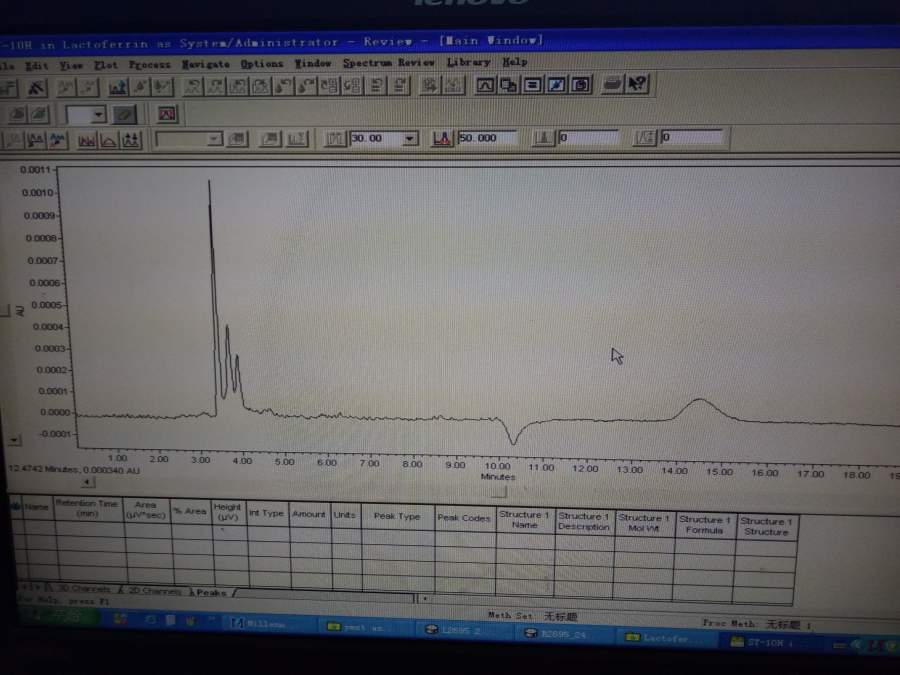Click the Threshold red peak icon beside 50.000
Screen dimensions: 900x675
click(x=442, y=138)
